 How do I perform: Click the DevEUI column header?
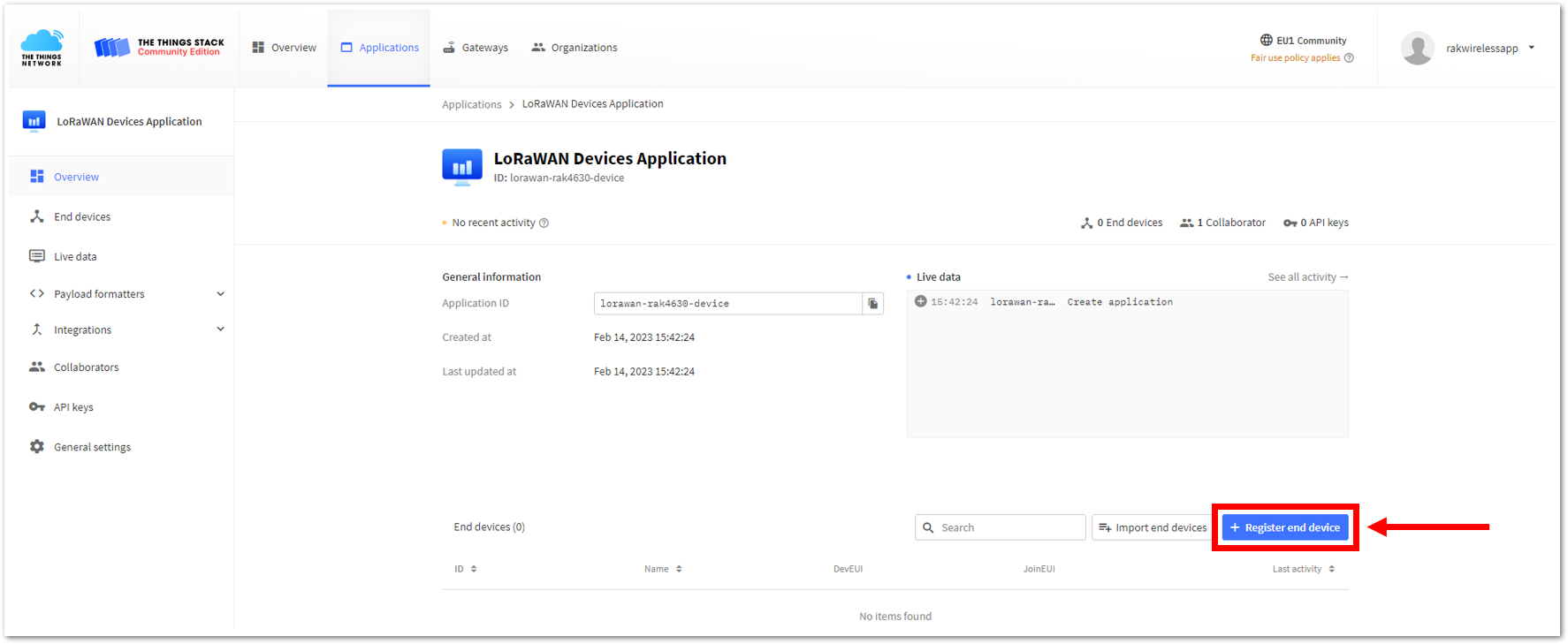tap(848, 569)
